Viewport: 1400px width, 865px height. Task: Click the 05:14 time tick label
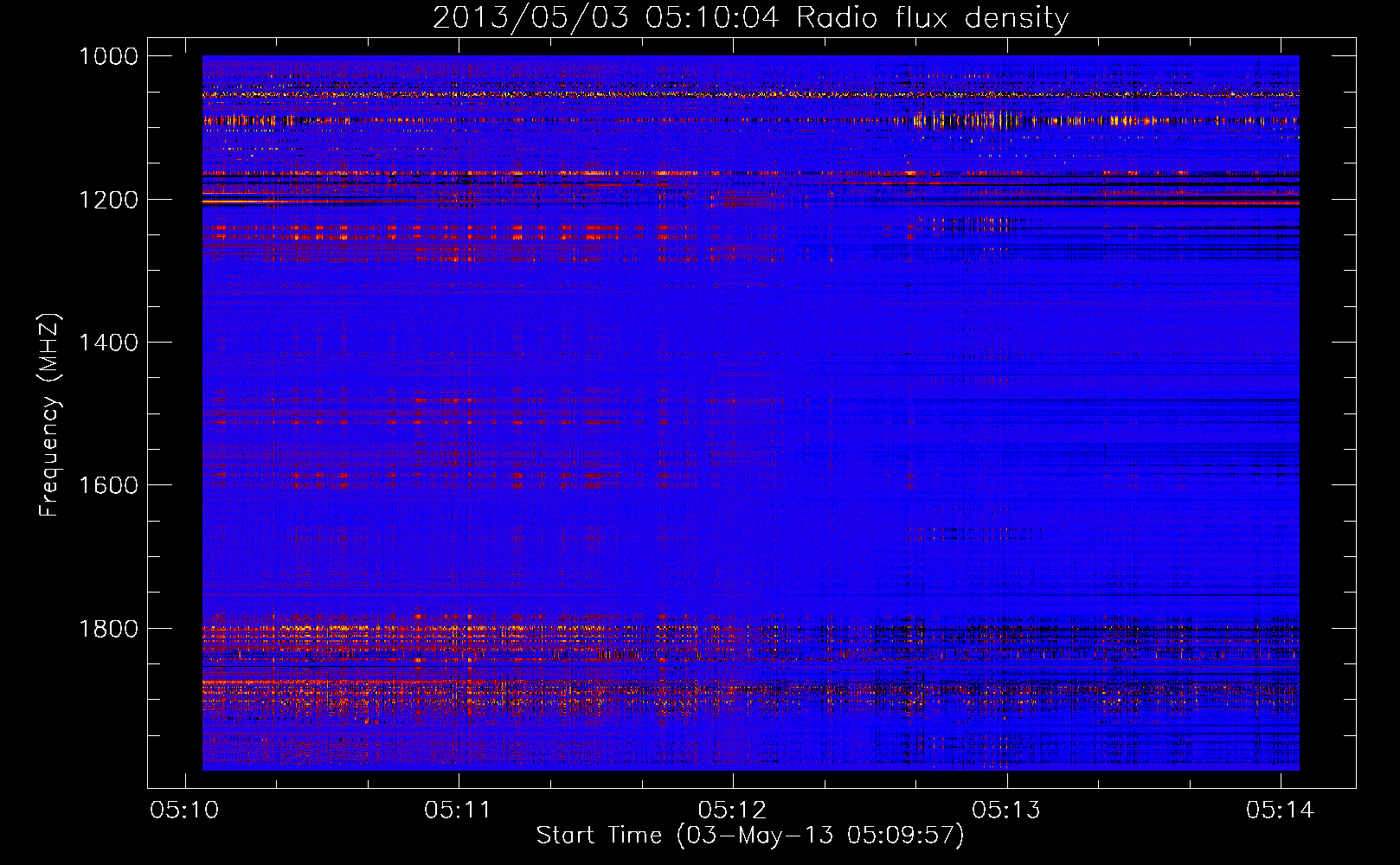1280,811
